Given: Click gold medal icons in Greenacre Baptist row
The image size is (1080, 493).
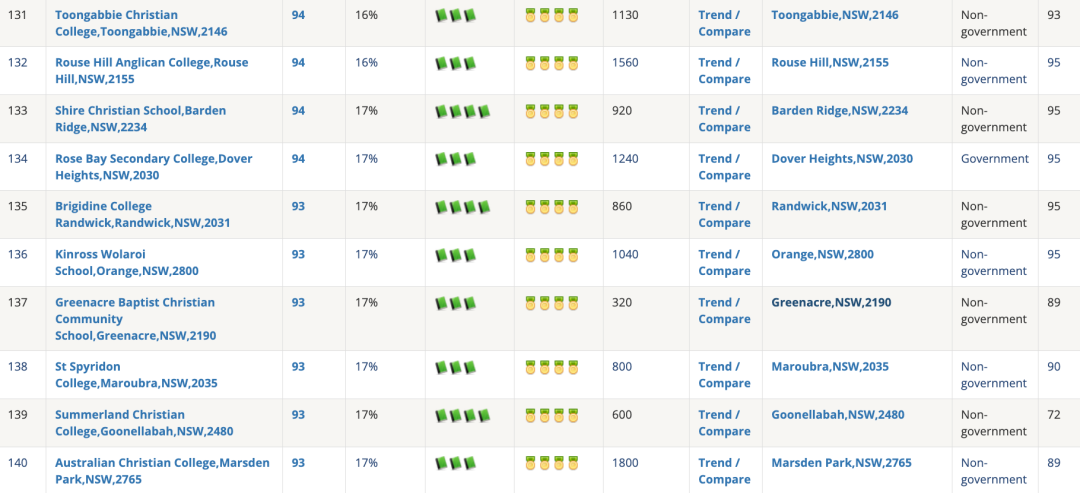Looking at the screenshot, I should point(552,303).
